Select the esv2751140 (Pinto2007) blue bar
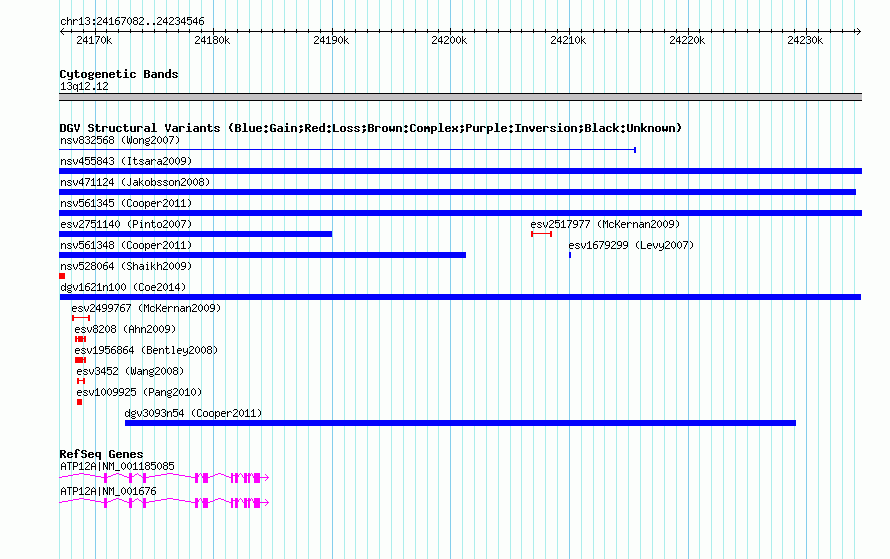The image size is (890, 559). [196, 234]
